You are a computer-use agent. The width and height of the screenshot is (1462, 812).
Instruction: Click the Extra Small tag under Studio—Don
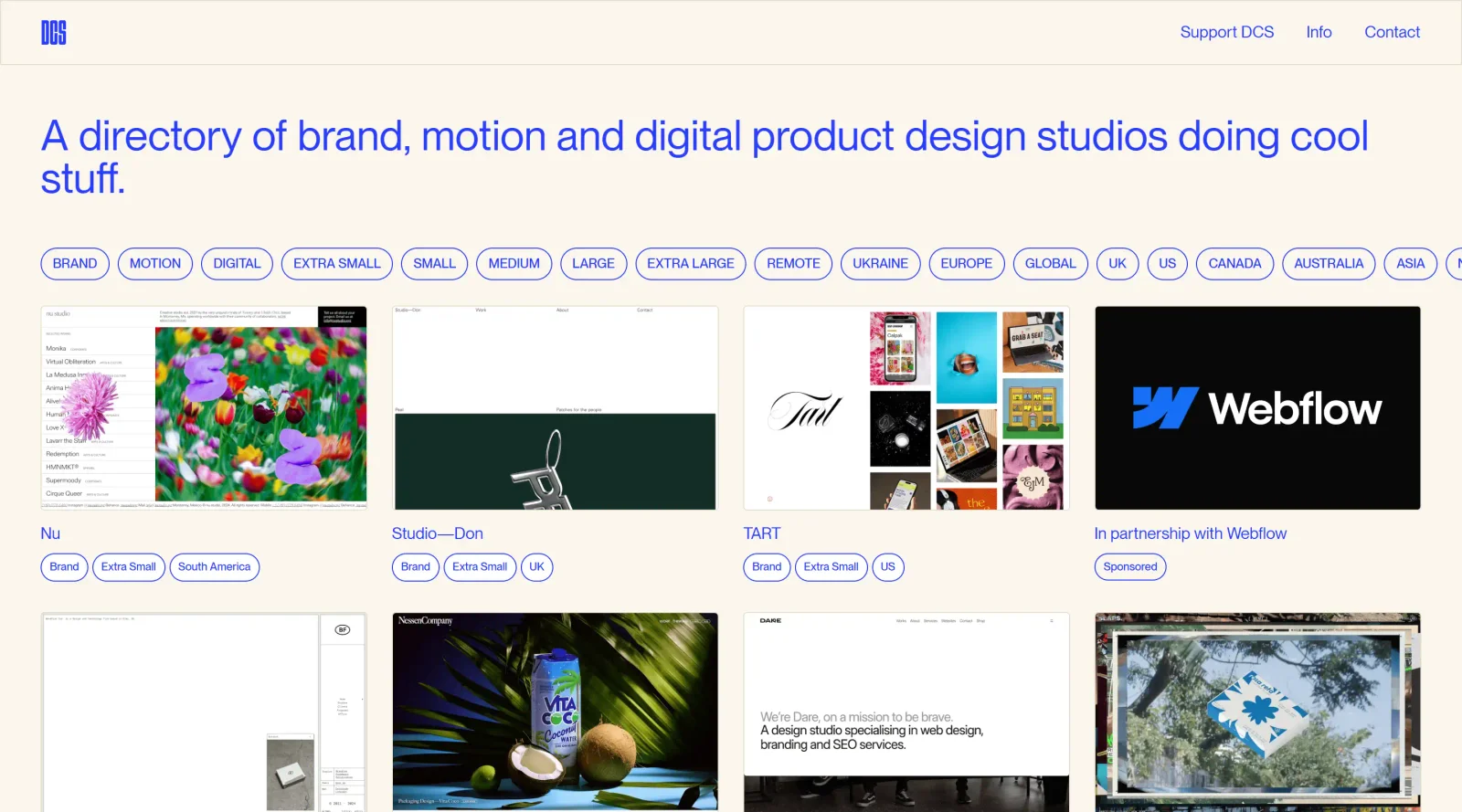click(480, 566)
